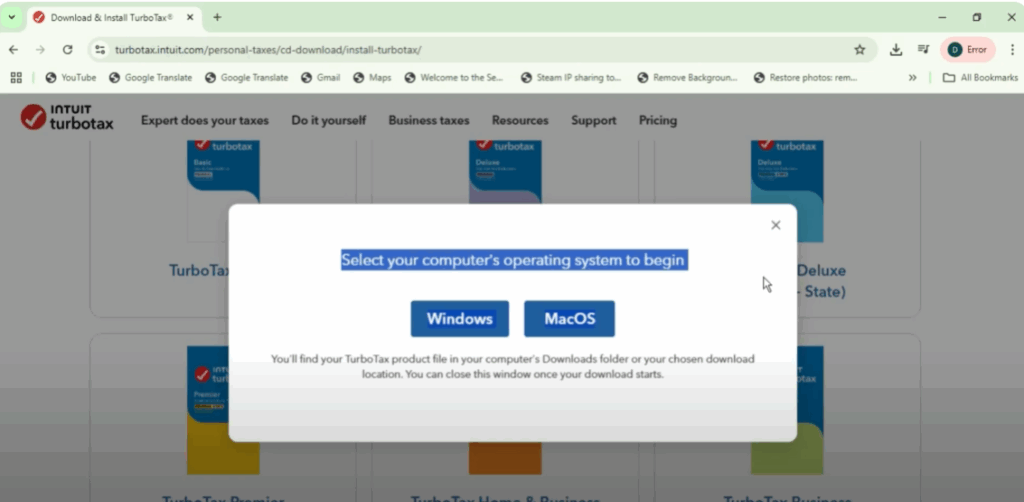
Task: Open the profile Error button
Action: click(x=968, y=50)
